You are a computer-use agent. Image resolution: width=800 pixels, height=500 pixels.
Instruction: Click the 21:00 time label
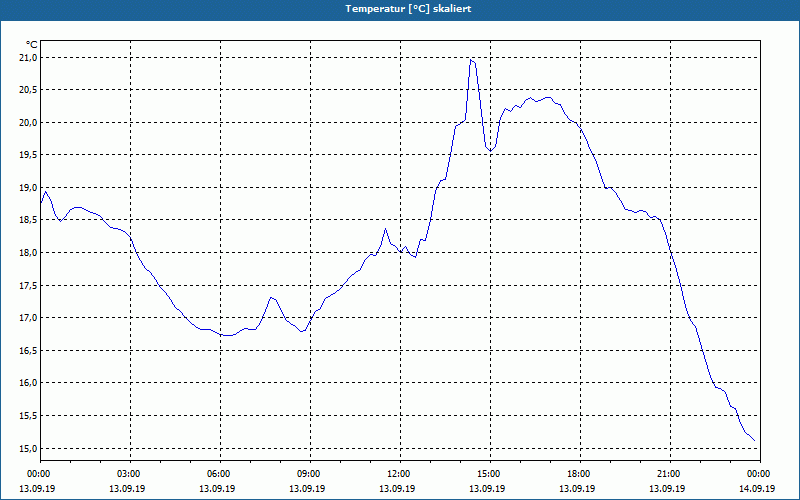pyautogui.click(x=670, y=474)
